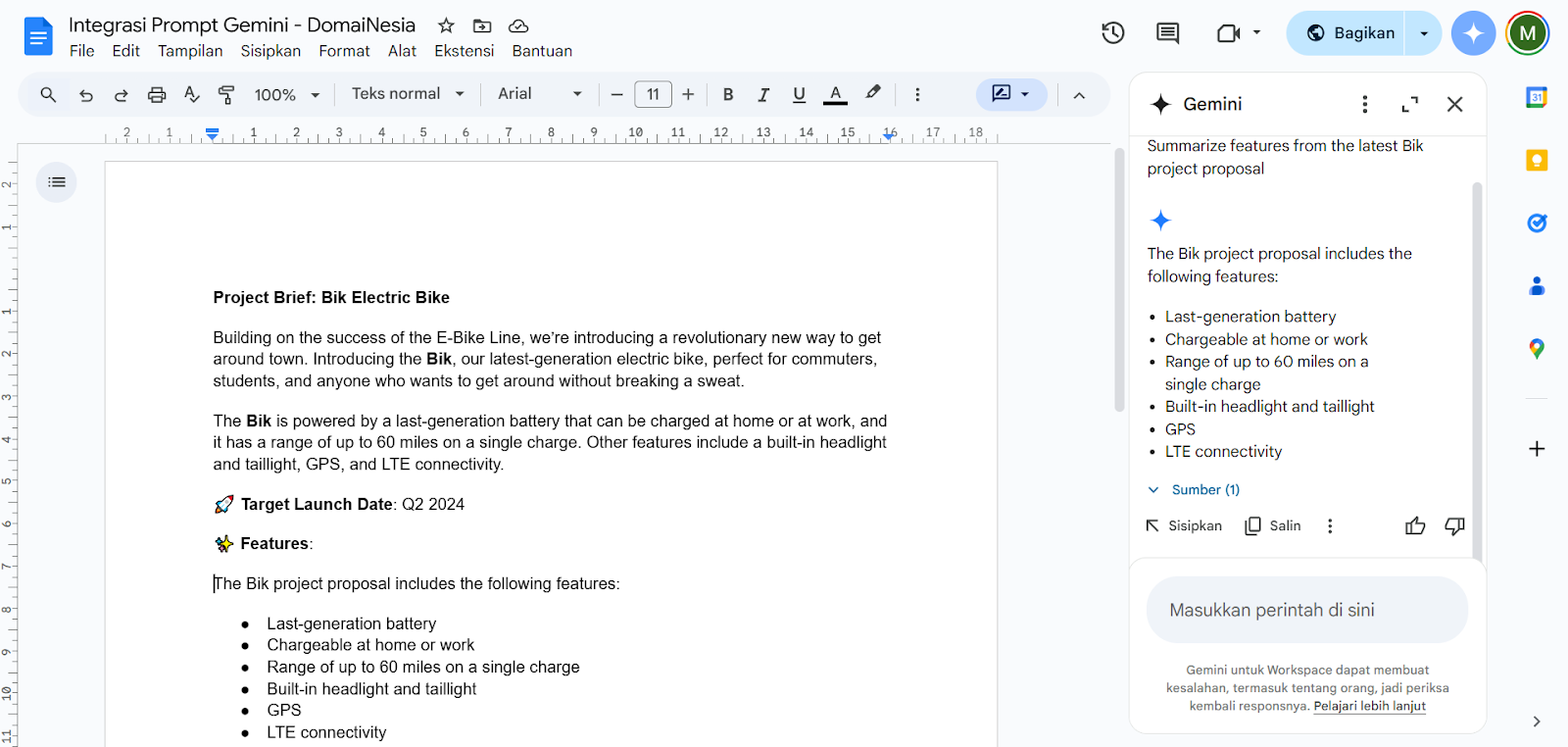
Task: Open the zoom level 100% dropdown
Action: (x=286, y=95)
